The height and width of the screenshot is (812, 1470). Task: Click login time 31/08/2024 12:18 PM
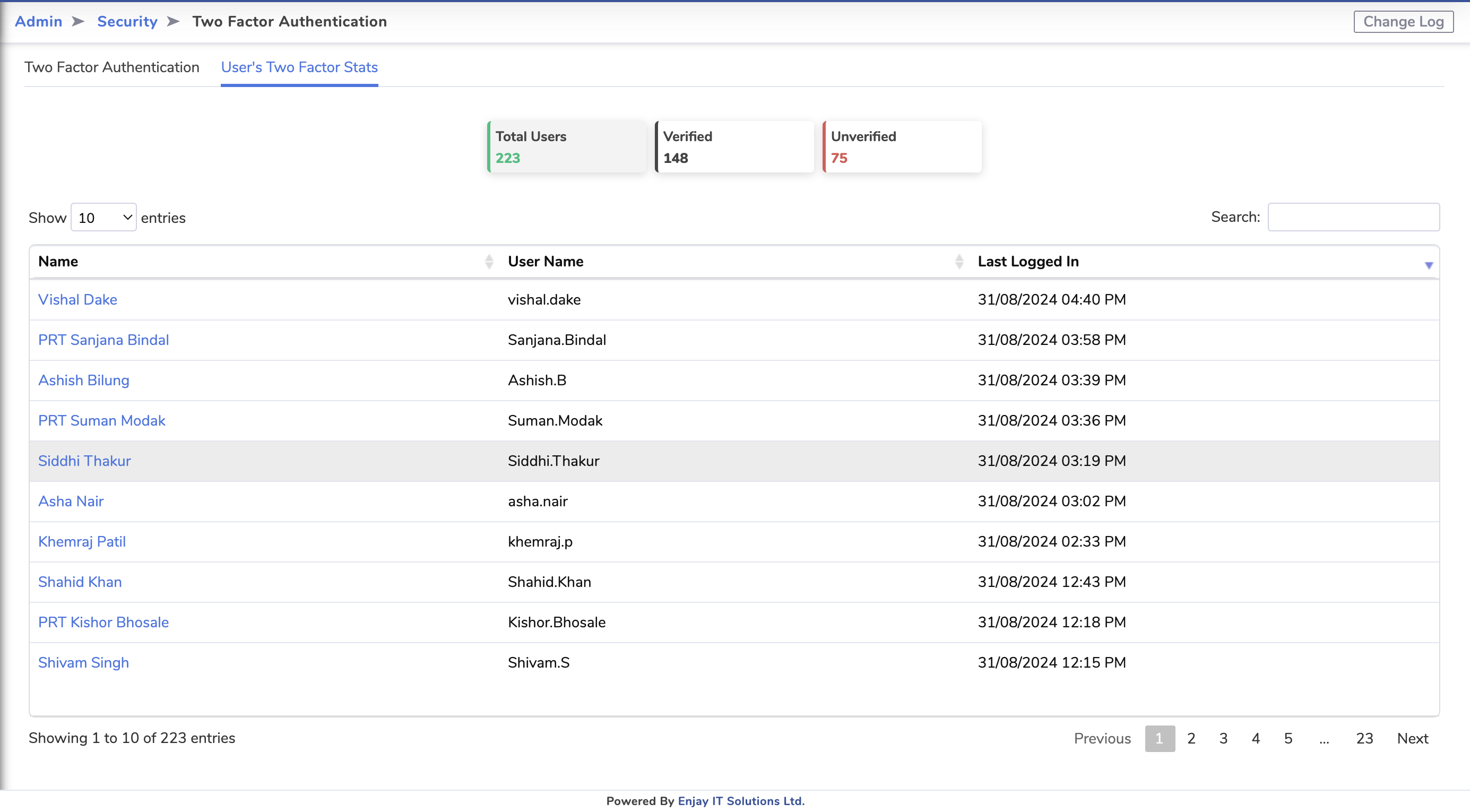coord(1052,622)
